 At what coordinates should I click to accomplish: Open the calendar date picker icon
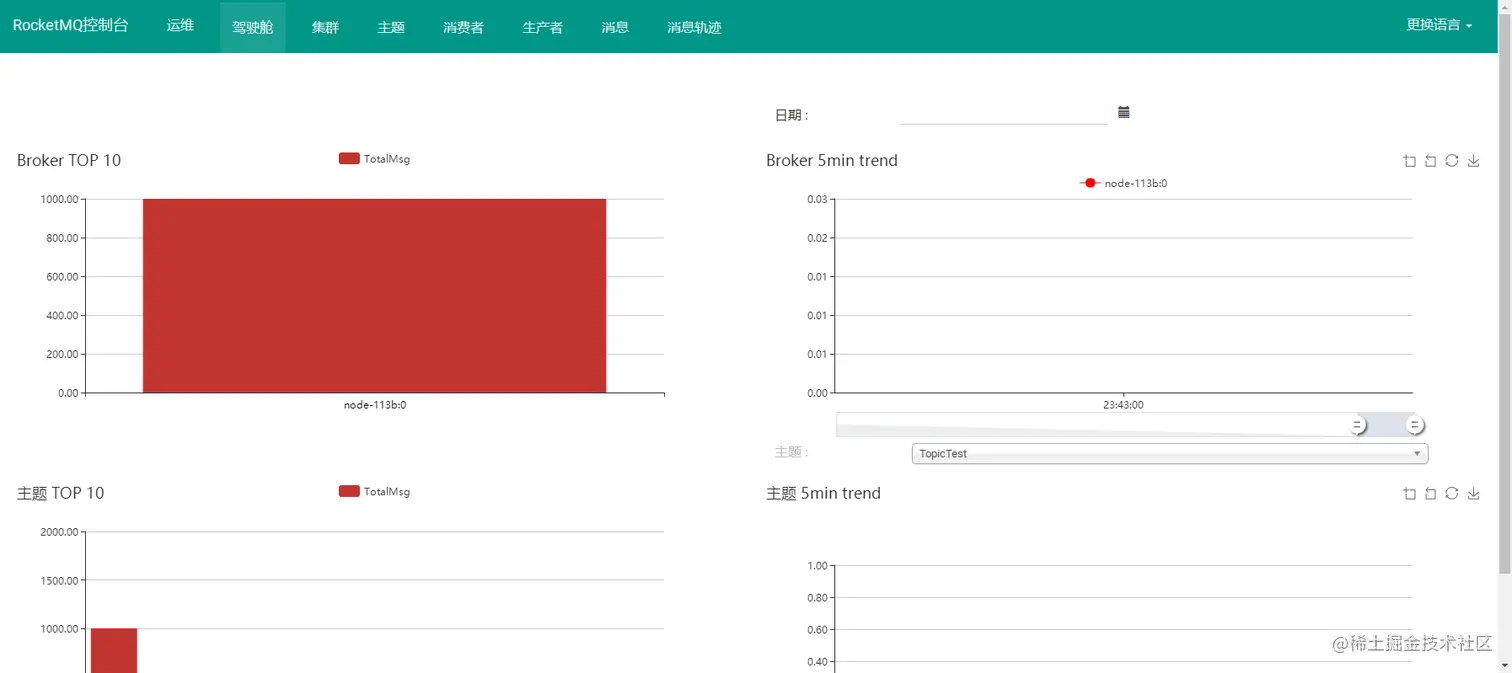pyautogui.click(x=1124, y=112)
